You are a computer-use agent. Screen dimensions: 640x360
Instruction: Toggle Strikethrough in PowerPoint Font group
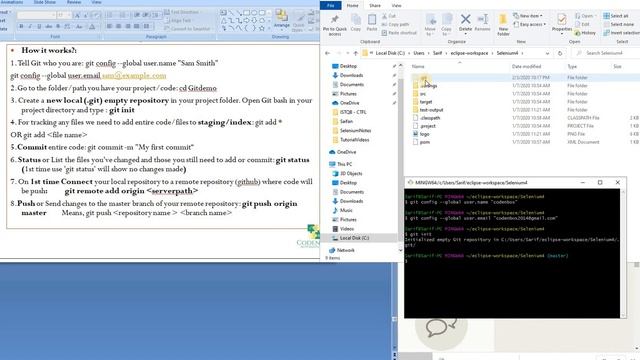[49, 27]
